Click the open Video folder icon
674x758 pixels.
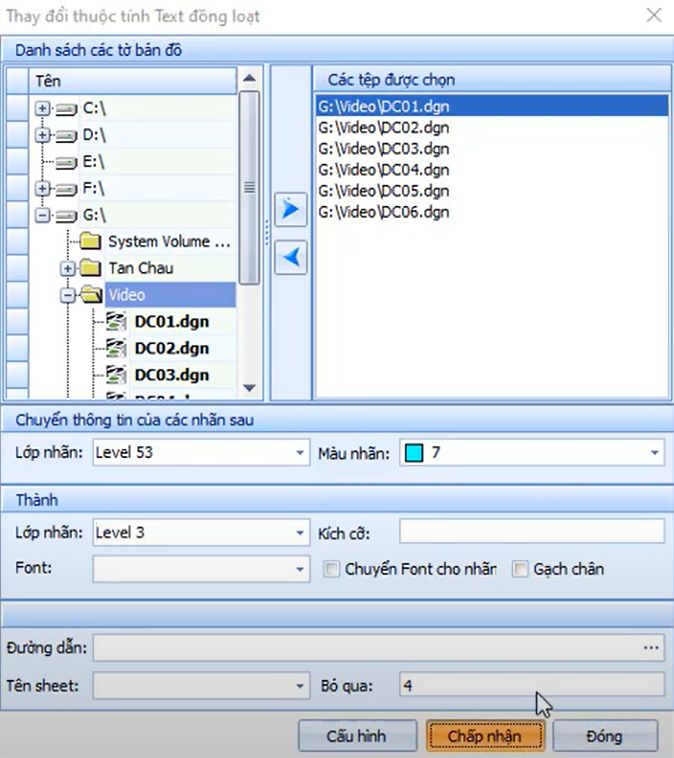91,294
